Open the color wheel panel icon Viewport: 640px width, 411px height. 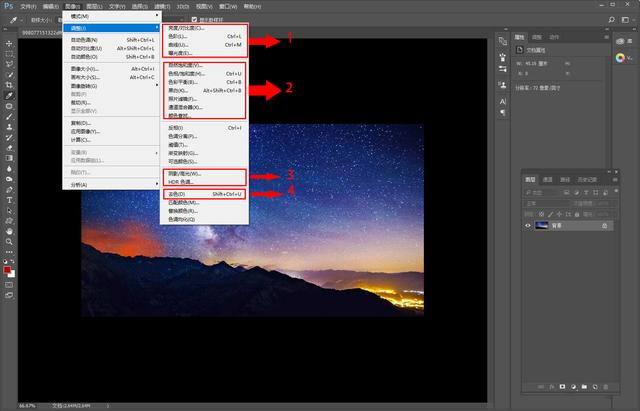(620, 58)
